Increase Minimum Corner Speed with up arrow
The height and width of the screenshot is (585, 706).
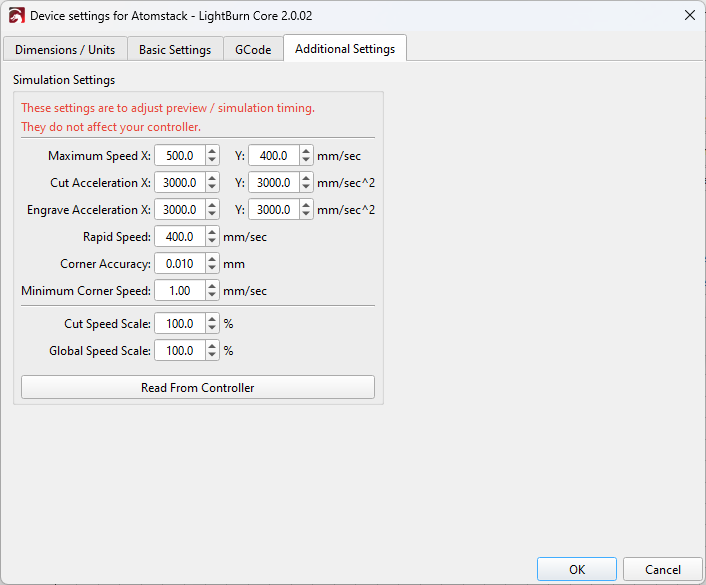[x=212, y=286]
